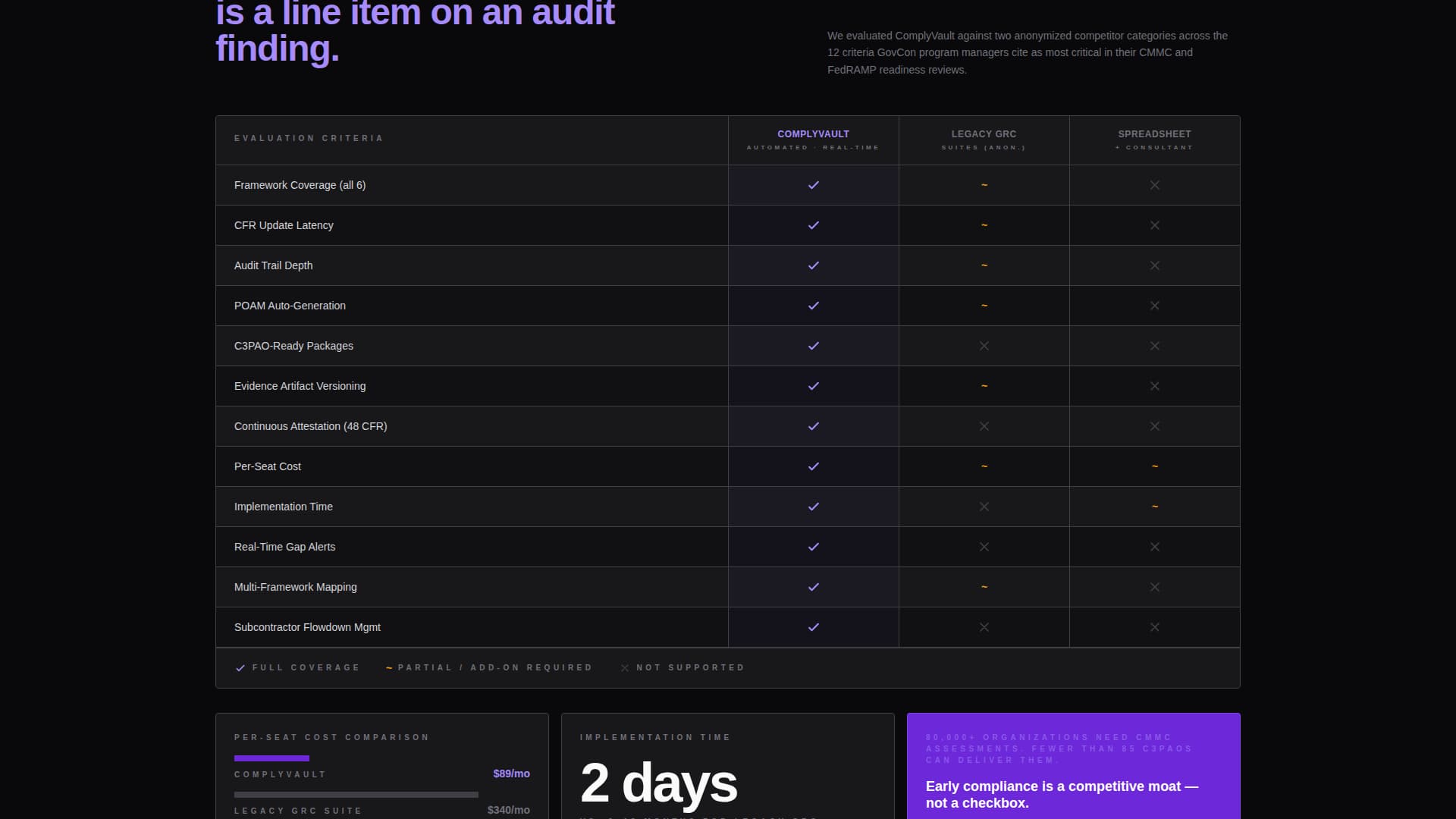1456x819 pixels.
Task: Click the Per-Seat Cost Comparison card title
Action: (331, 737)
